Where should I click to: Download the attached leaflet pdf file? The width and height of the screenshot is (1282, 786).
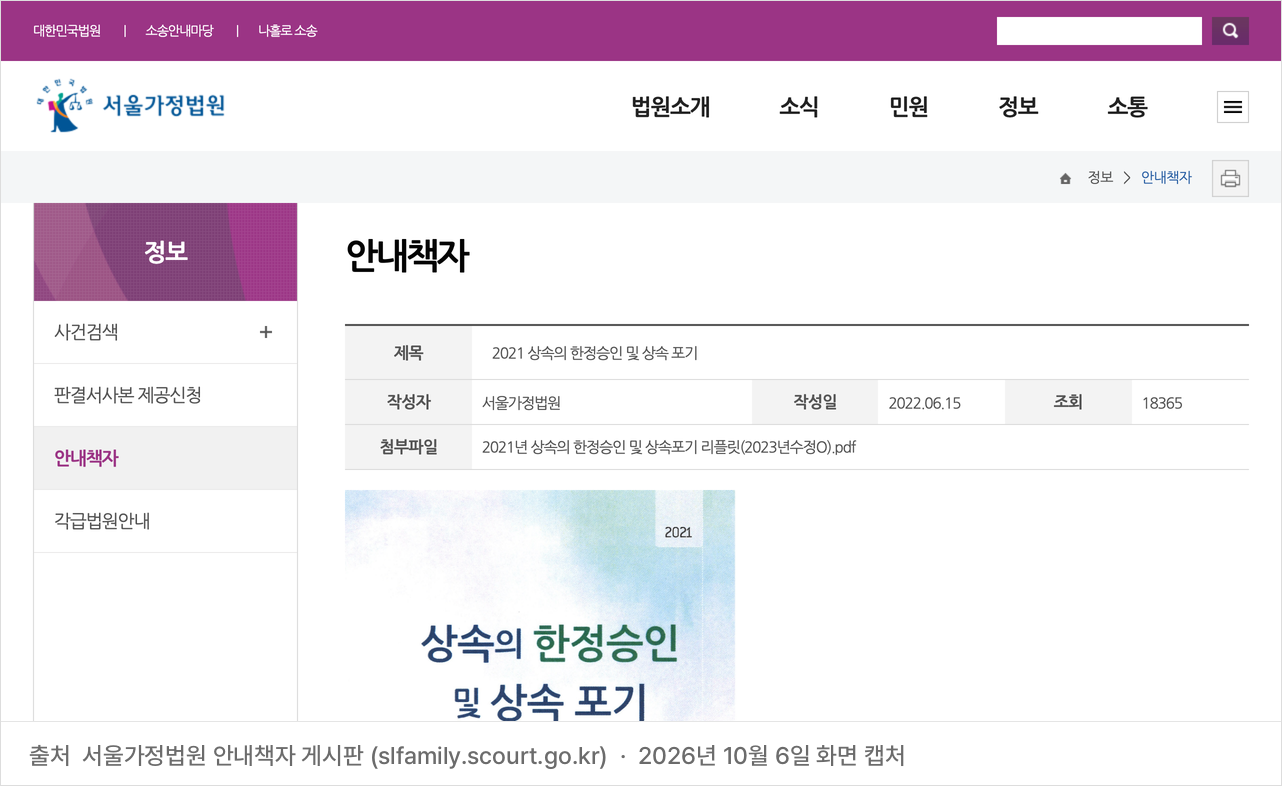pyautogui.click(x=669, y=447)
